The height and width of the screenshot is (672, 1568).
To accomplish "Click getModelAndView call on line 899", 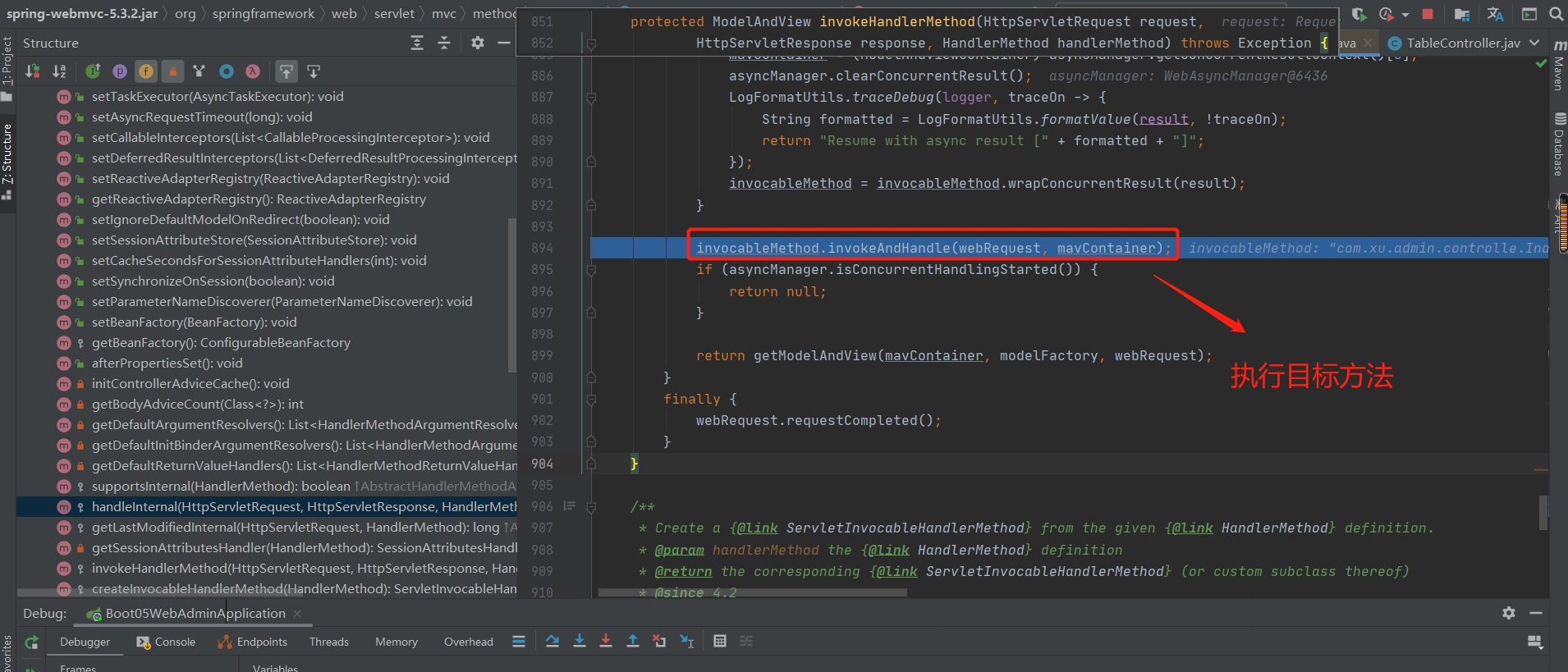I will click(x=814, y=355).
